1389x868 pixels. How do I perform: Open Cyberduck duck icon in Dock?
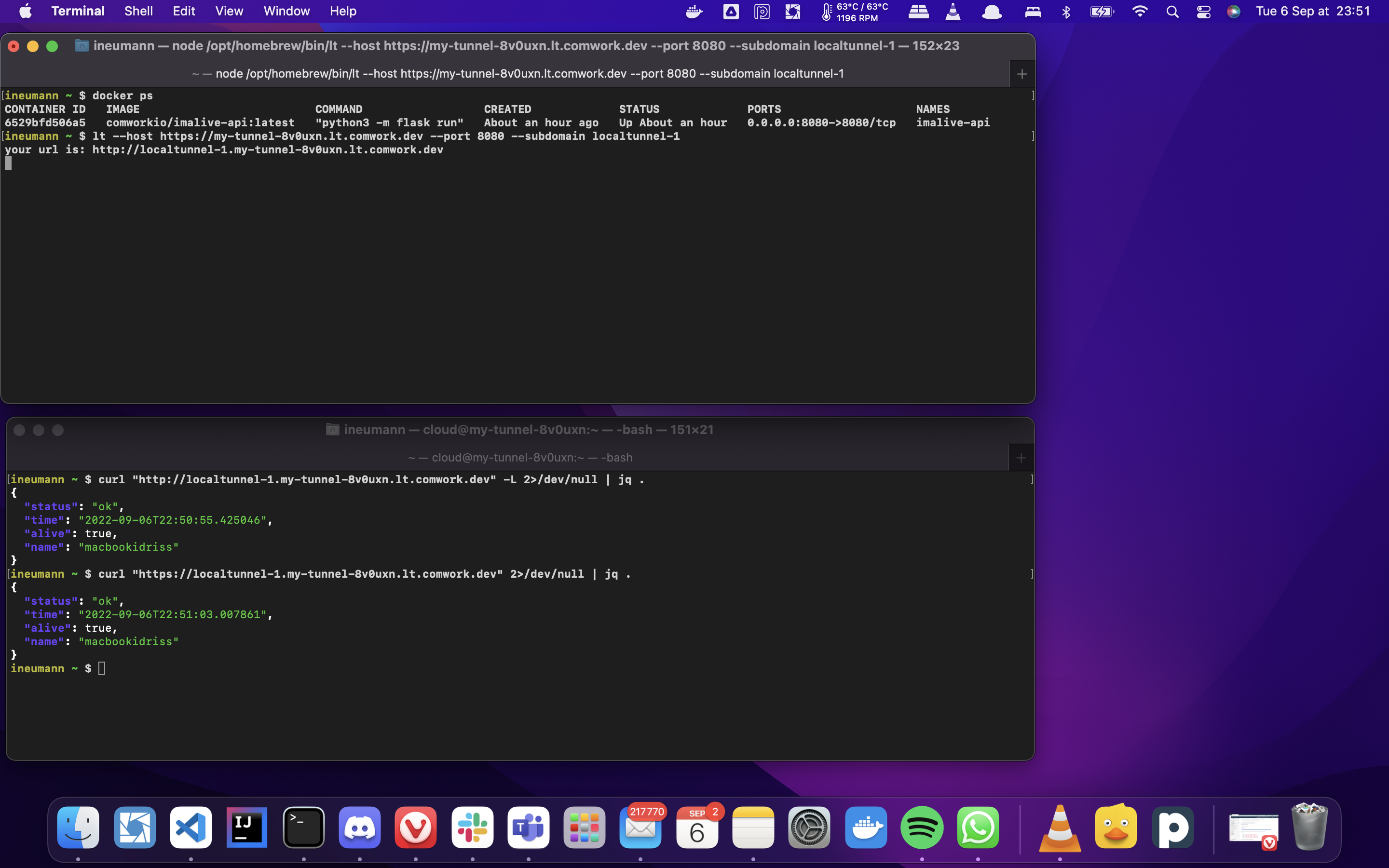pos(1117,827)
